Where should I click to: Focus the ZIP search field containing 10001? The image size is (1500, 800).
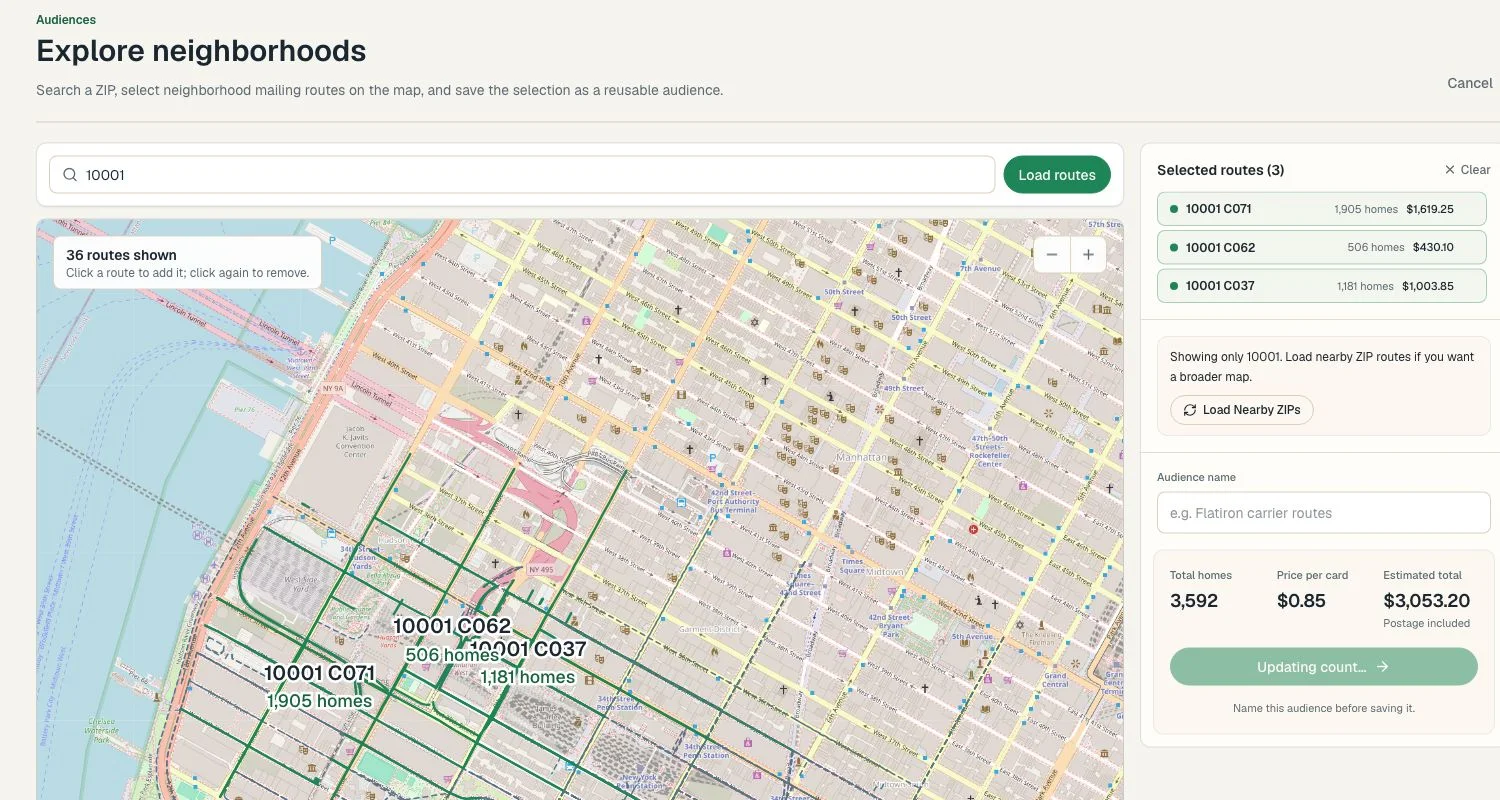pyautogui.click(x=522, y=175)
